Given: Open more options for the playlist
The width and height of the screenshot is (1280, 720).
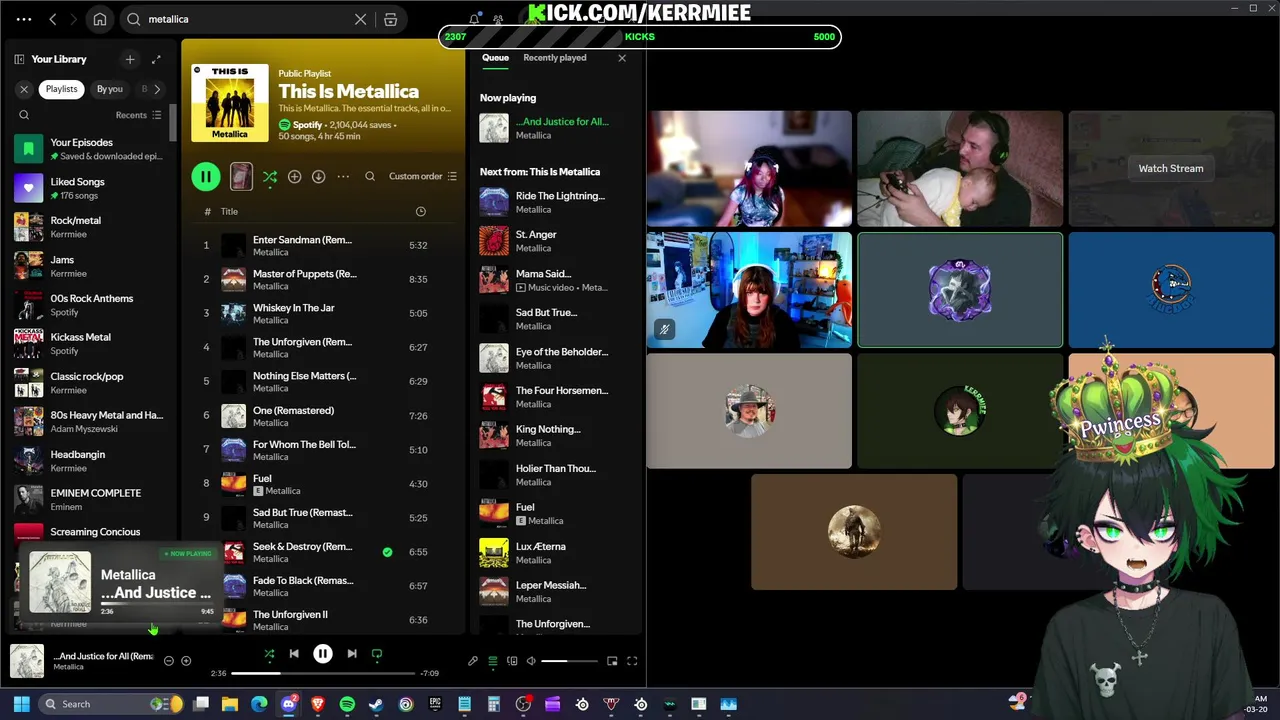Looking at the screenshot, I should point(343,177).
